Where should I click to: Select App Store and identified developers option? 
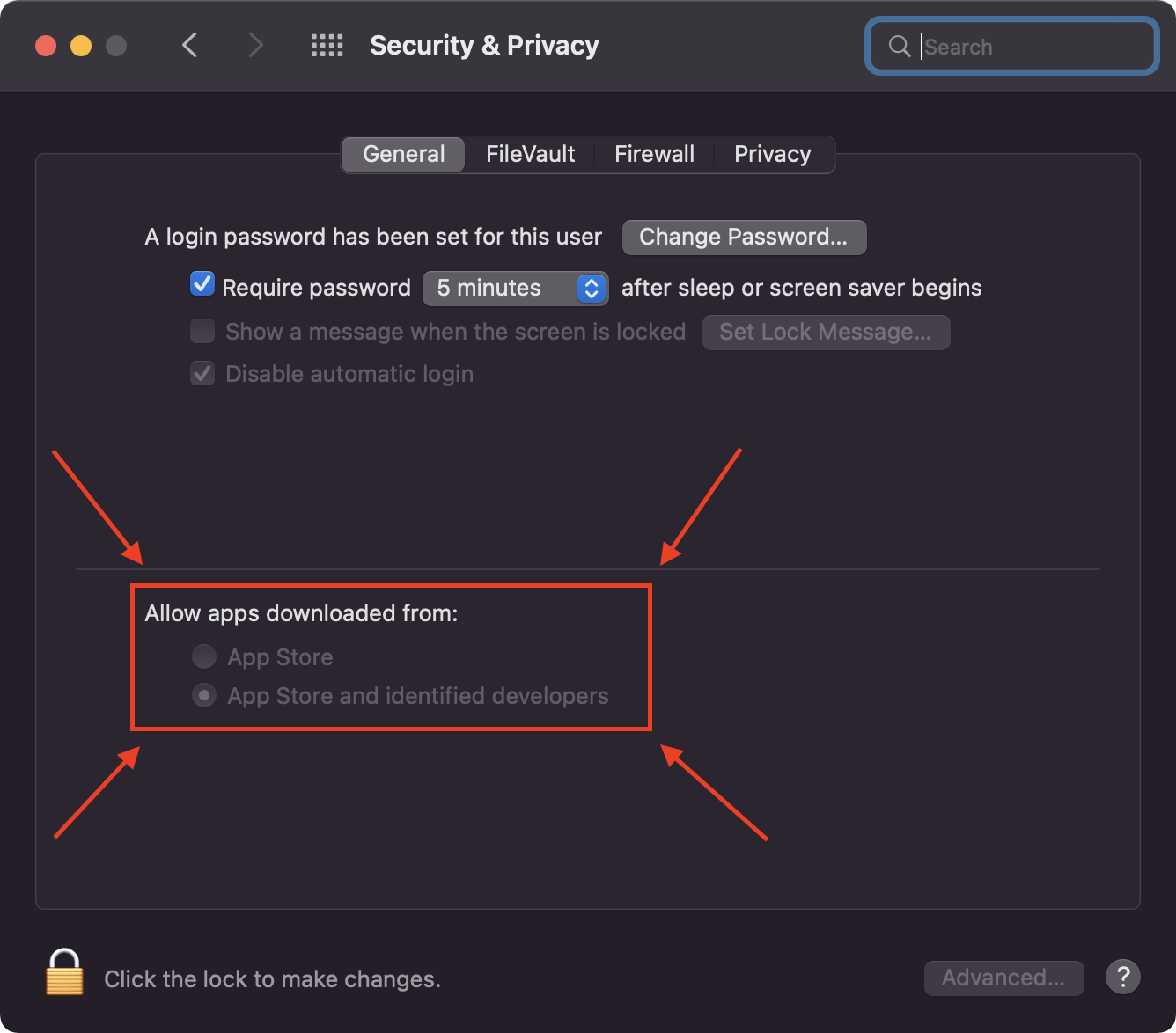[204, 696]
